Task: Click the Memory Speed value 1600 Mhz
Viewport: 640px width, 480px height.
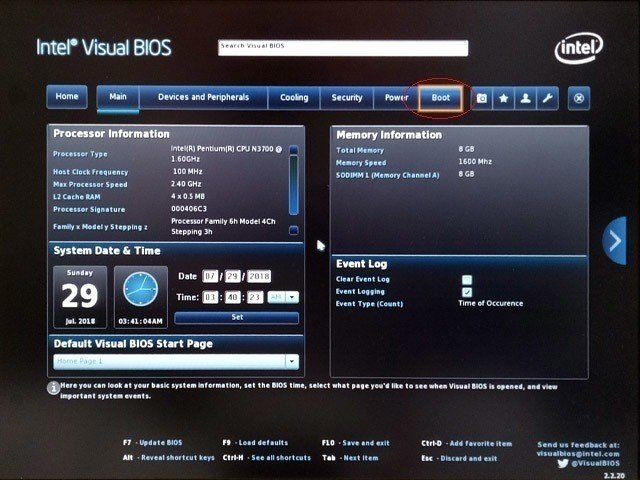Action: pyautogui.click(x=475, y=162)
